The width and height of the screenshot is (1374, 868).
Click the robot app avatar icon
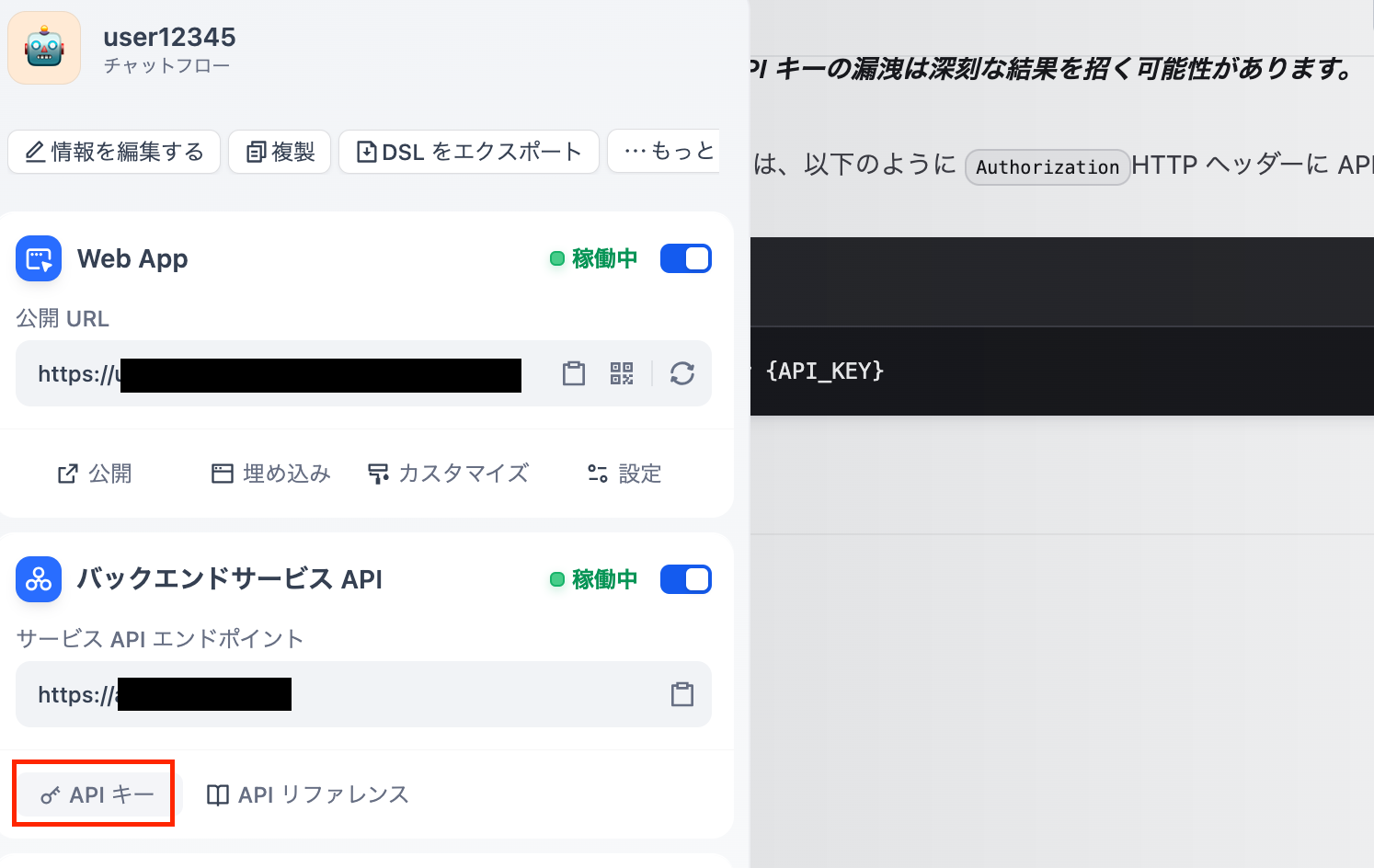point(44,48)
